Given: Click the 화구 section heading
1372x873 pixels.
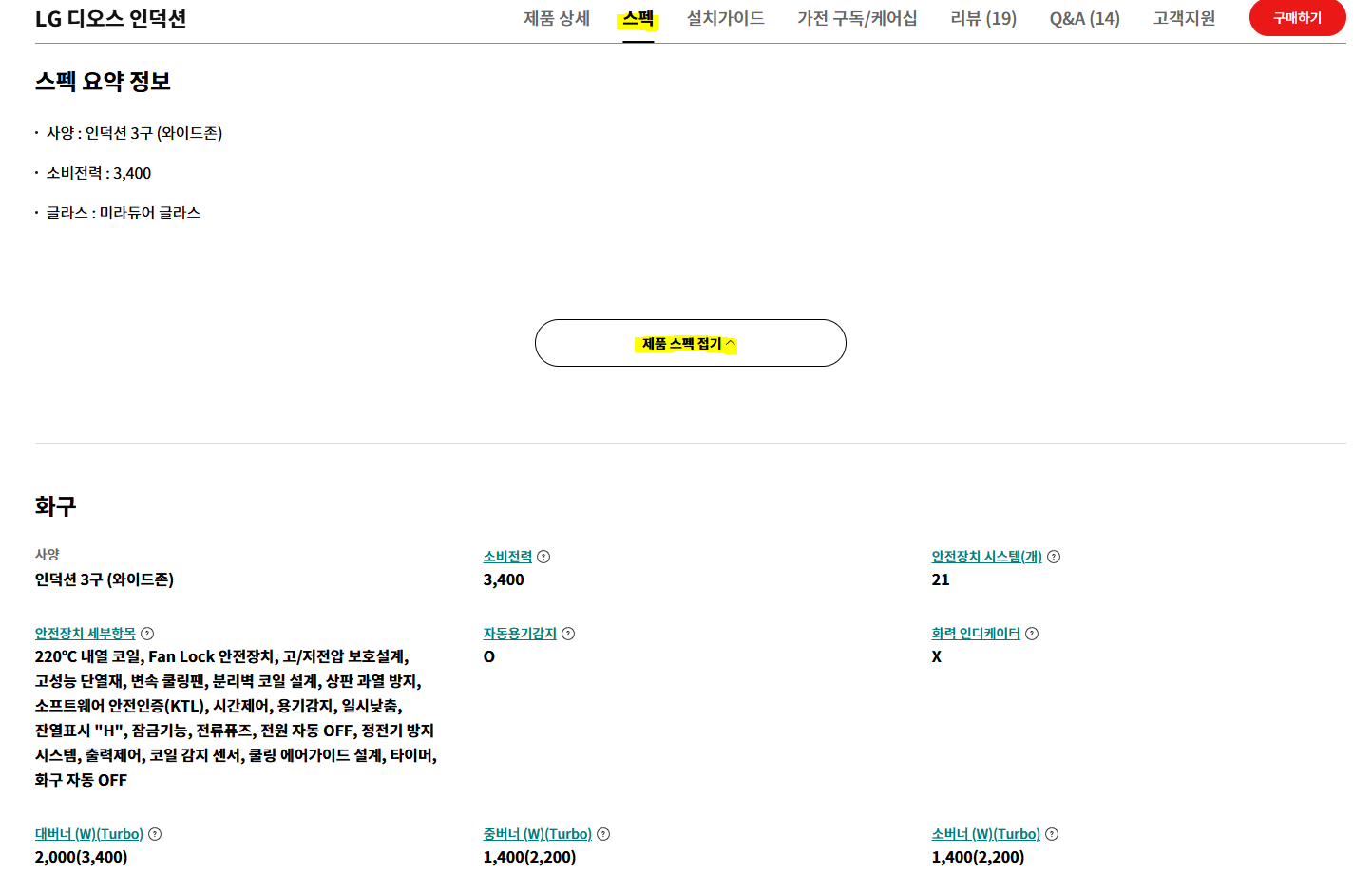Looking at the screenshot, I should click(56, 506).
